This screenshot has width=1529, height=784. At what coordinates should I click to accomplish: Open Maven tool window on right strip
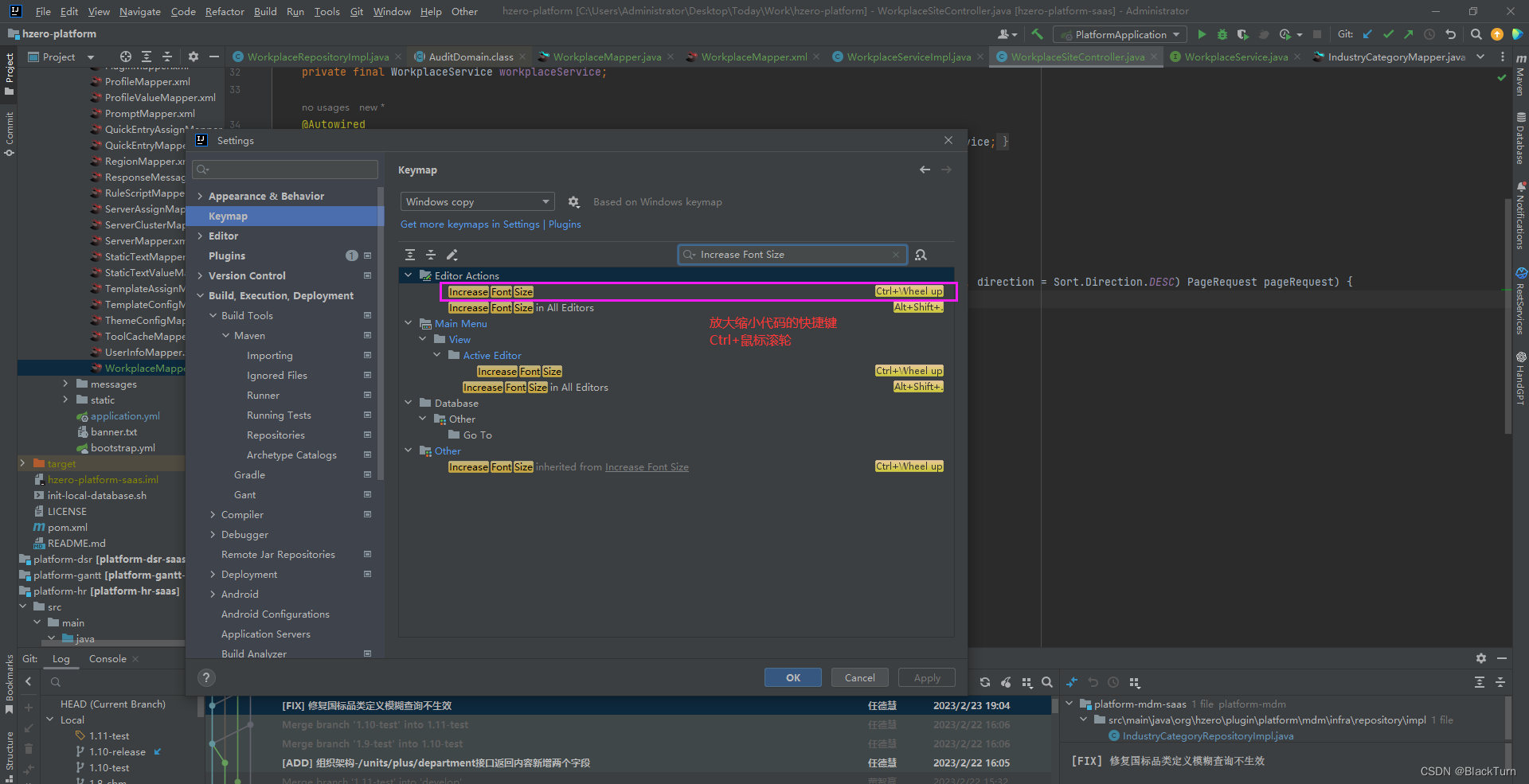pyautogui.click(x=1520, y=76)
